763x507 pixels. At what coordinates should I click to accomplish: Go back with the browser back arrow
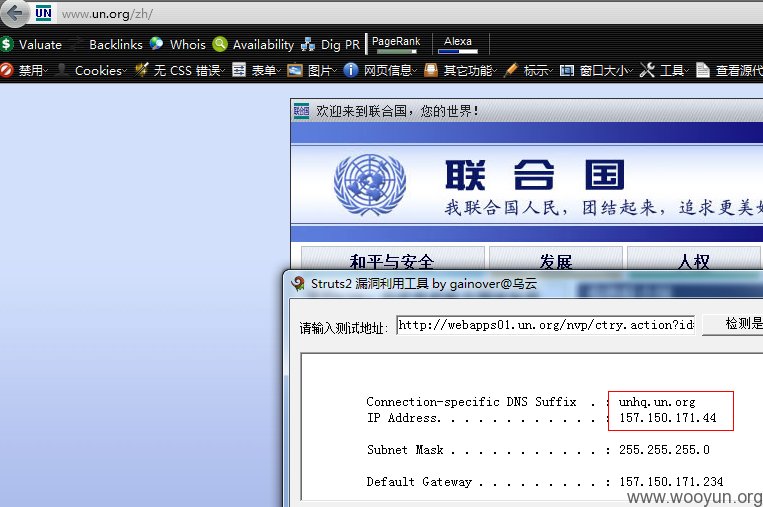(x=15, y=13)
